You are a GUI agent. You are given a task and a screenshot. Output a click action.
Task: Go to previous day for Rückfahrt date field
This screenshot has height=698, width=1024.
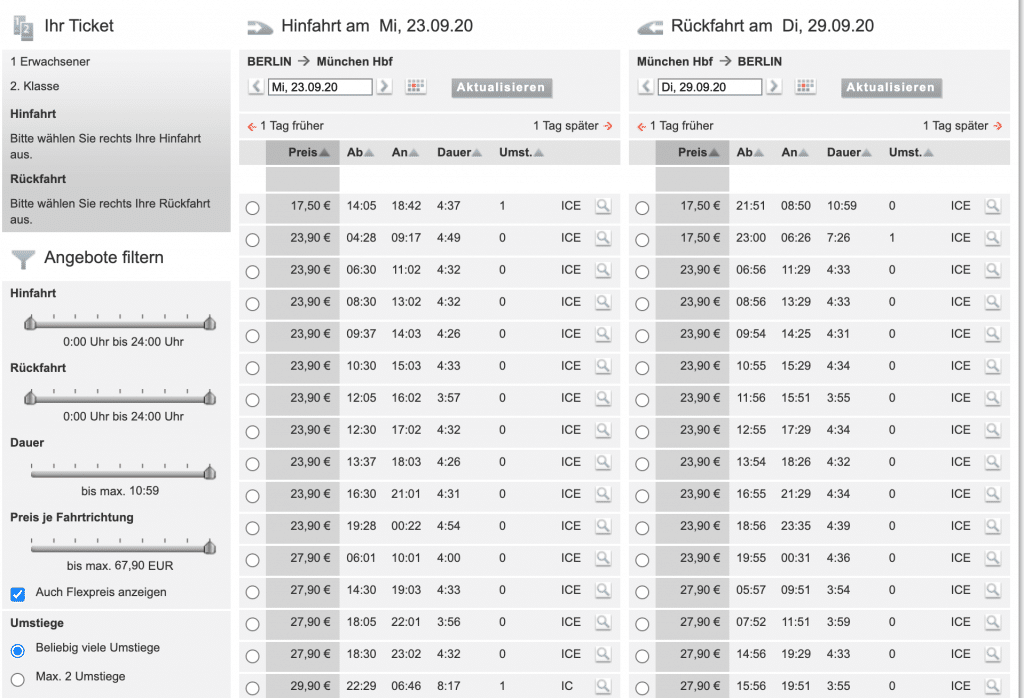coord(646,87)
